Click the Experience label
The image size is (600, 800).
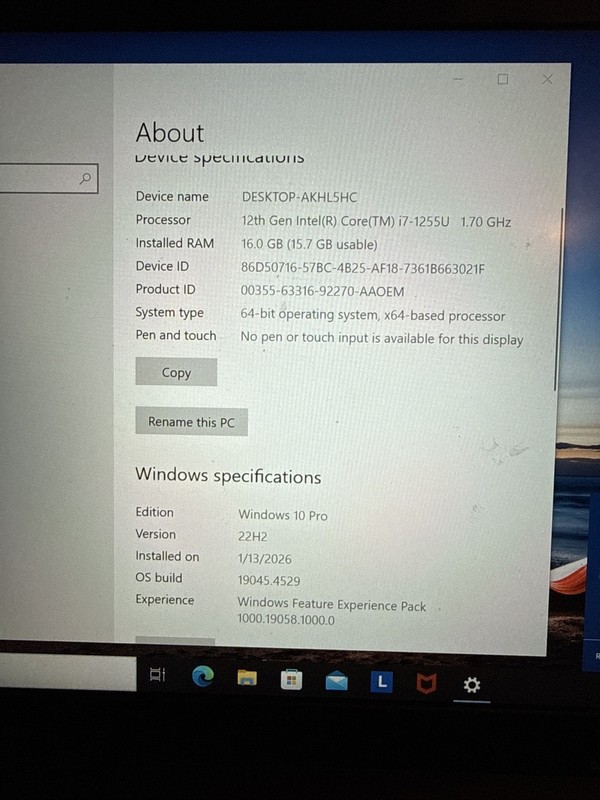164,599
